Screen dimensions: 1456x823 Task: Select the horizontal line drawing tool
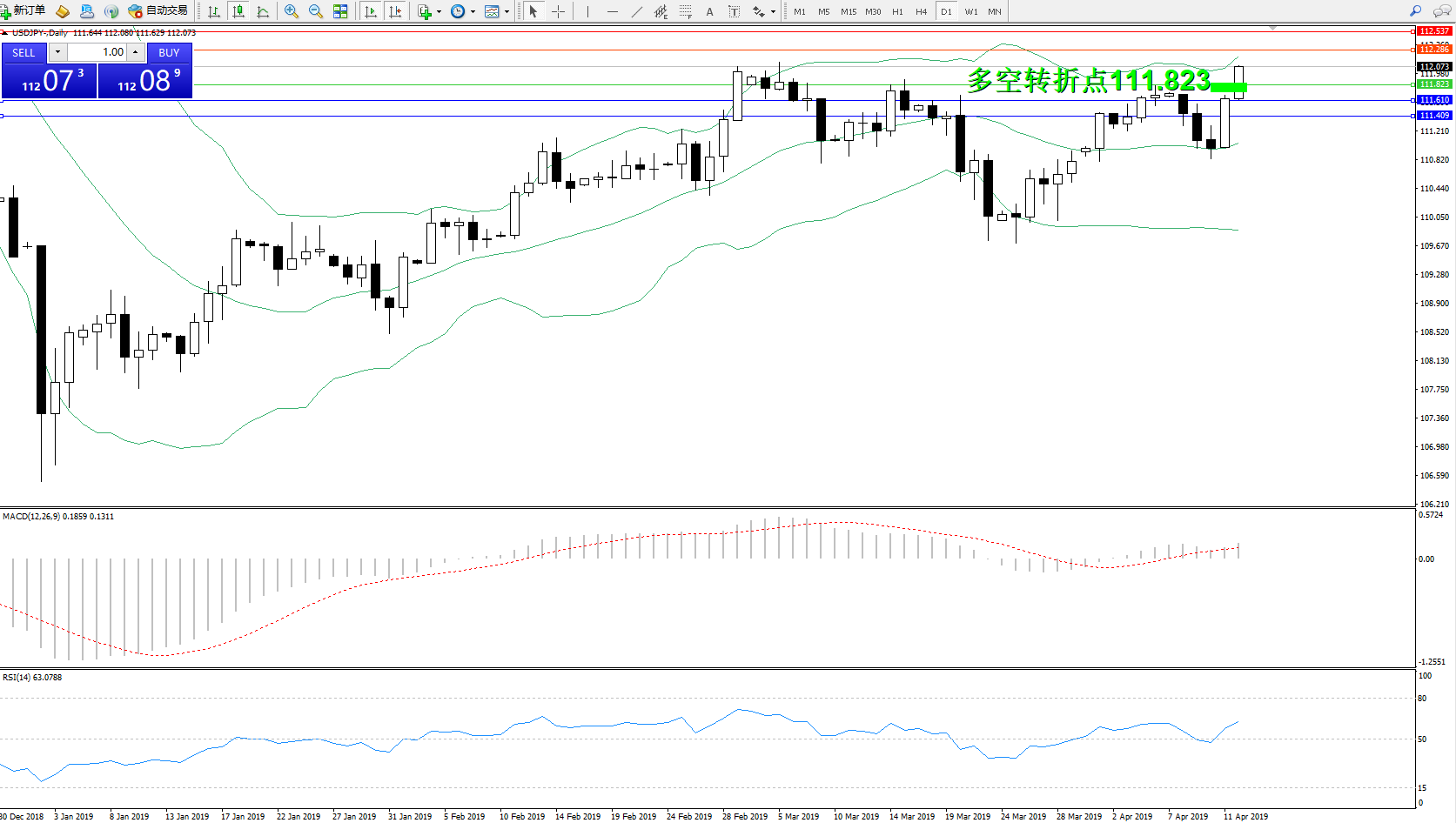tap(613, 11)
